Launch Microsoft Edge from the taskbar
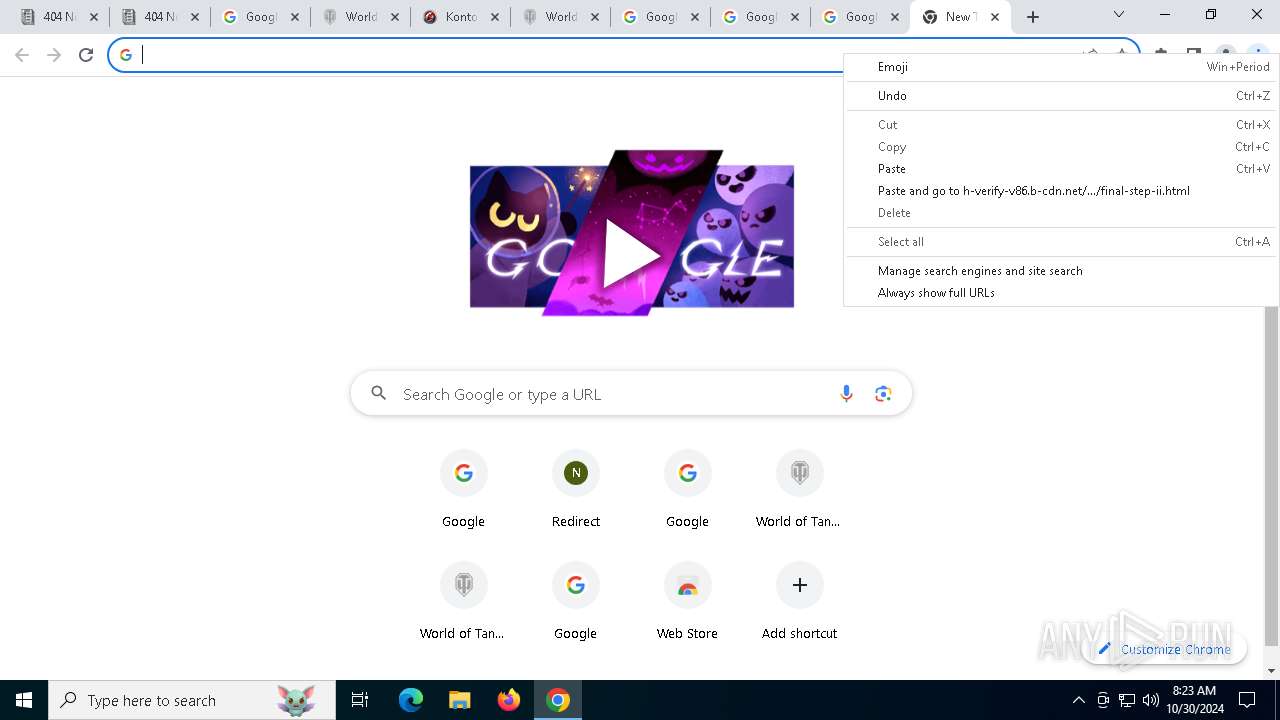 pyautogui.click(x=411, y=700)
